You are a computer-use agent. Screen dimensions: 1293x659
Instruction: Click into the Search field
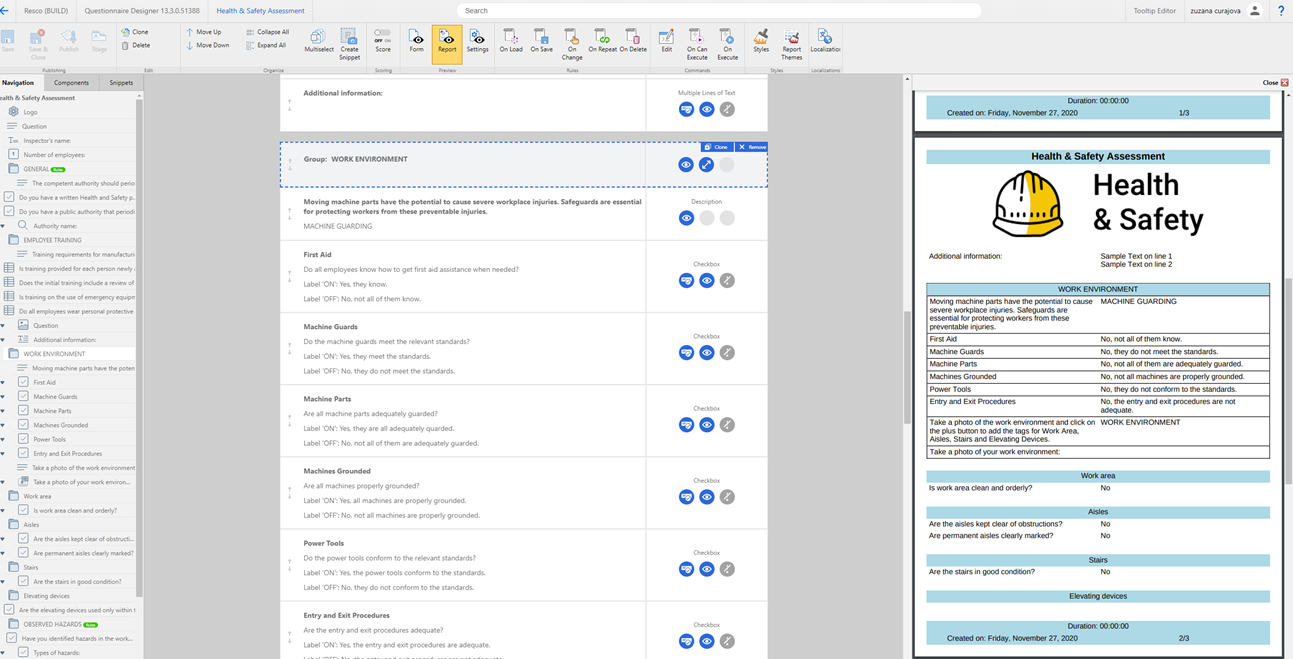719,11
